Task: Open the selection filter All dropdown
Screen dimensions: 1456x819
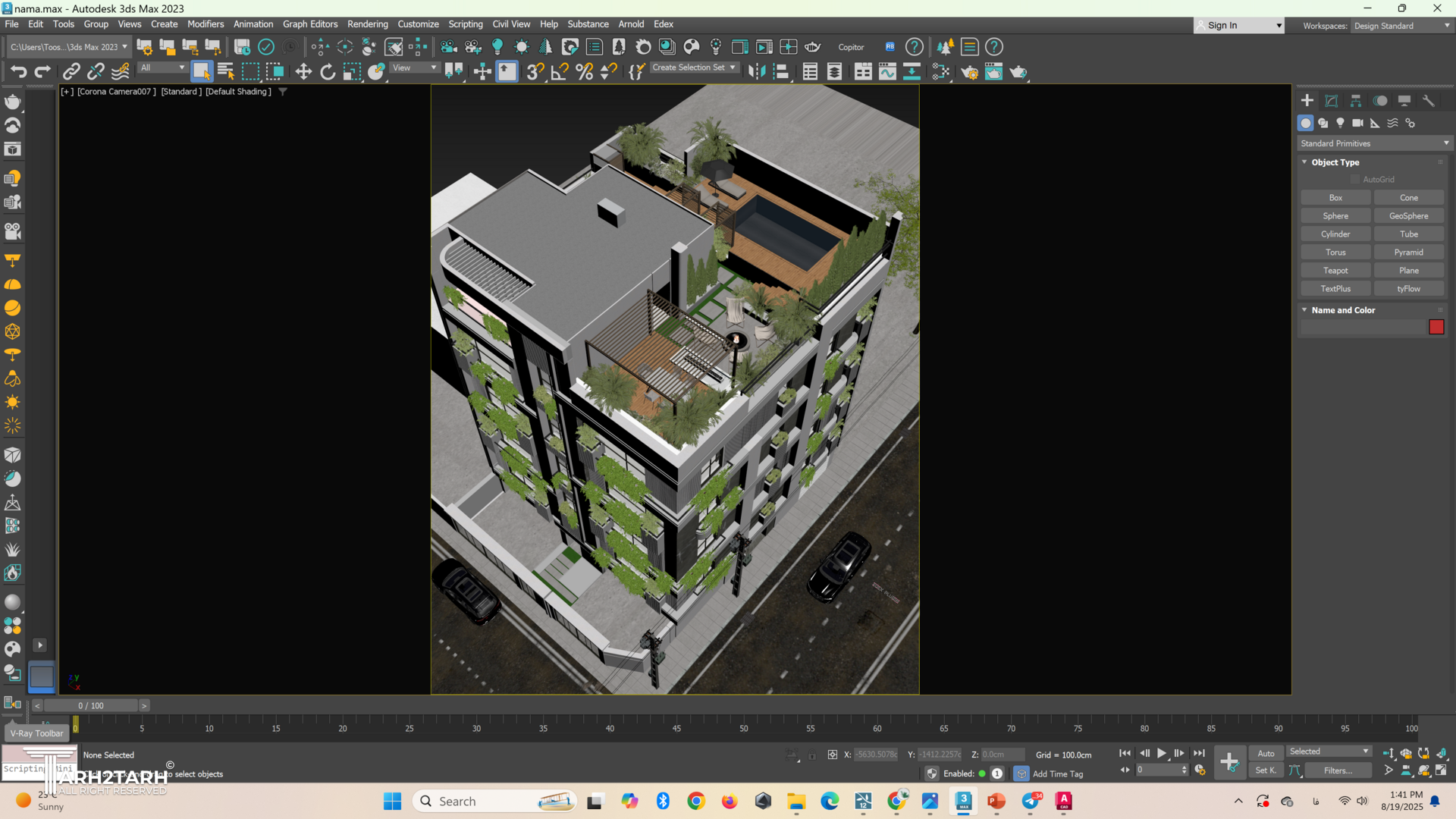Action: 162,67
